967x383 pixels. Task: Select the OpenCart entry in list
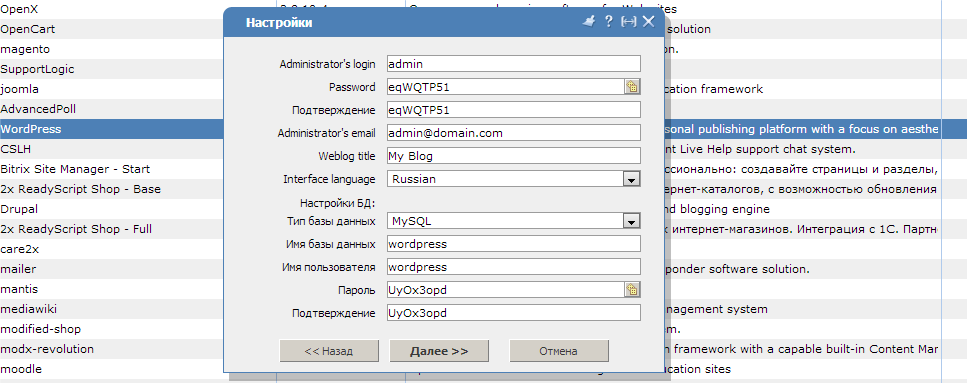click(138, 29)
